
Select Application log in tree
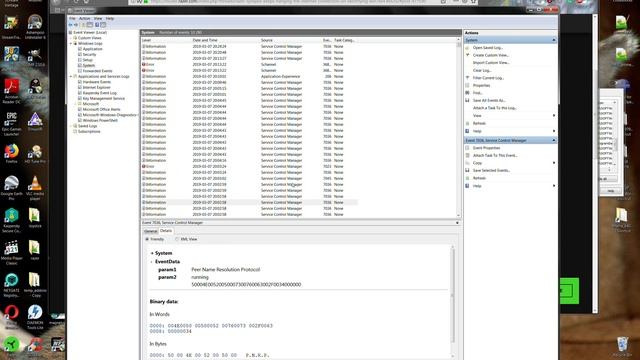[92, 49]
